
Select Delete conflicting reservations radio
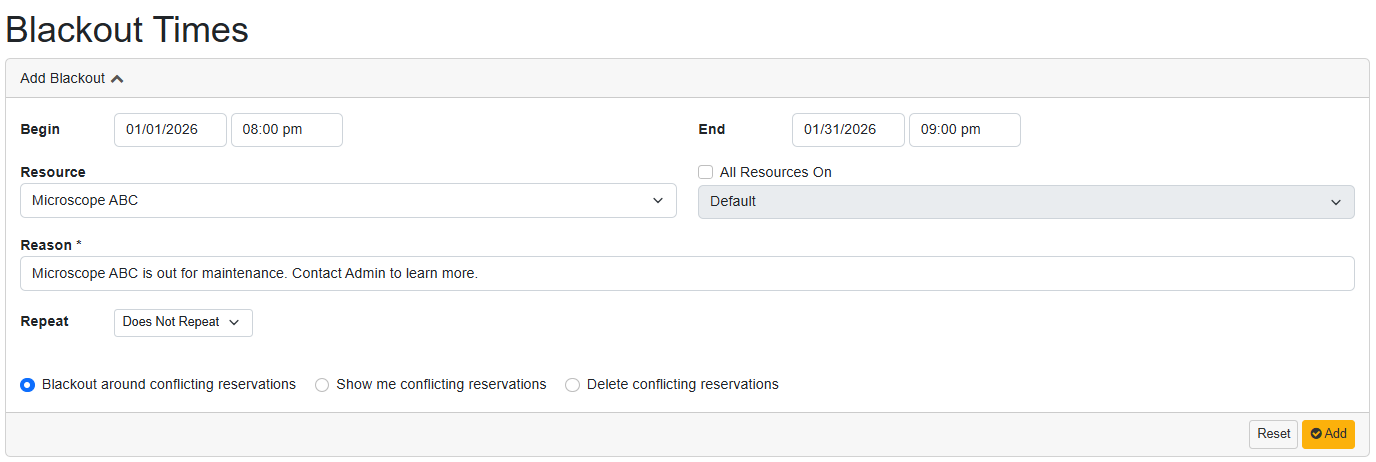(572, 385)
